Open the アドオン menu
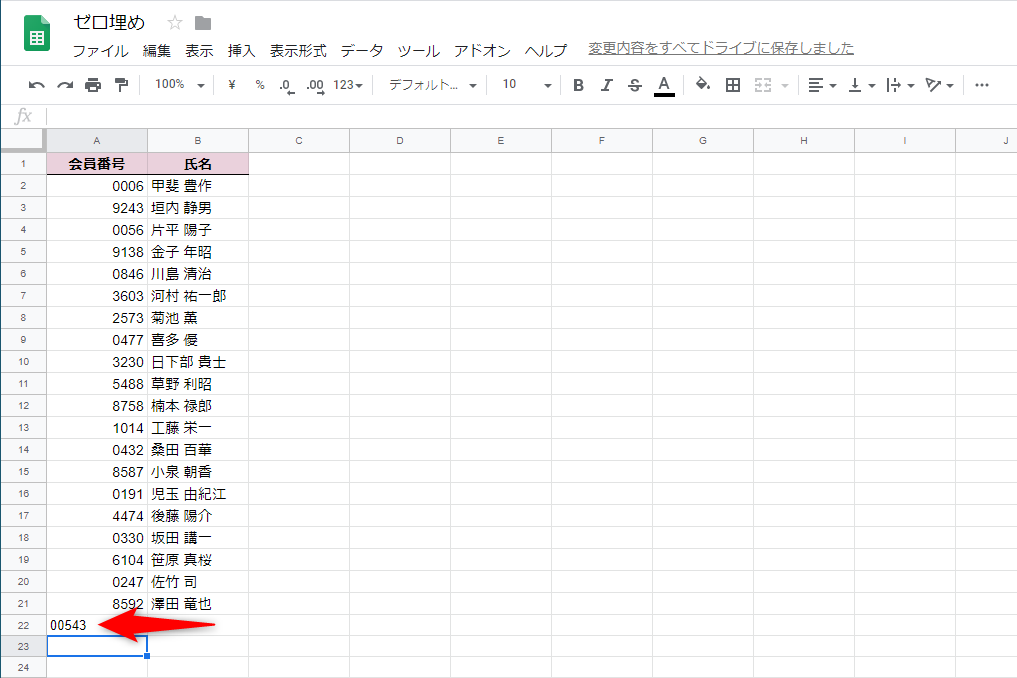The height and width of the screenshot is (678, 1017). (x=482, y=51)
